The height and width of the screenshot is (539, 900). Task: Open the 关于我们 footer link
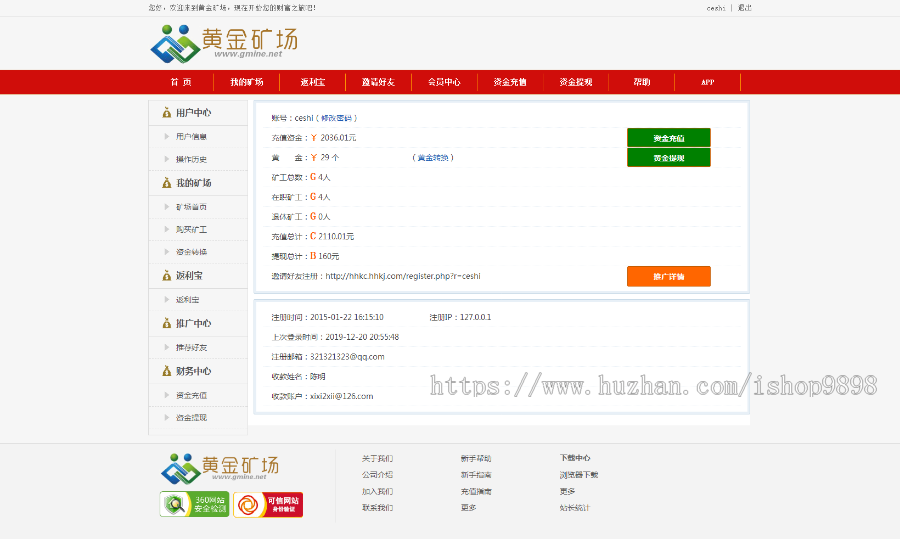pos(377,458)
